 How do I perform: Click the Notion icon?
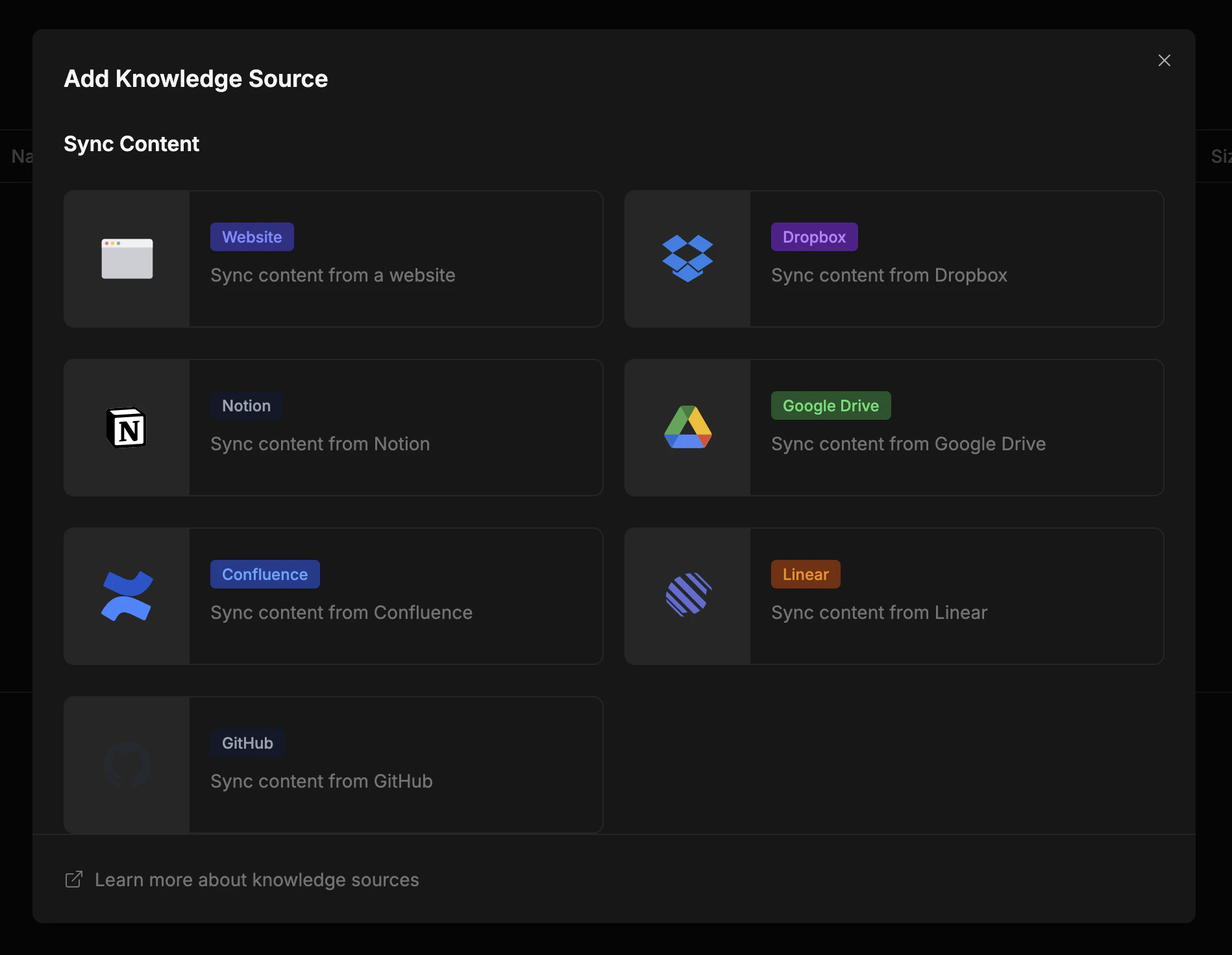tap(127, 428)
